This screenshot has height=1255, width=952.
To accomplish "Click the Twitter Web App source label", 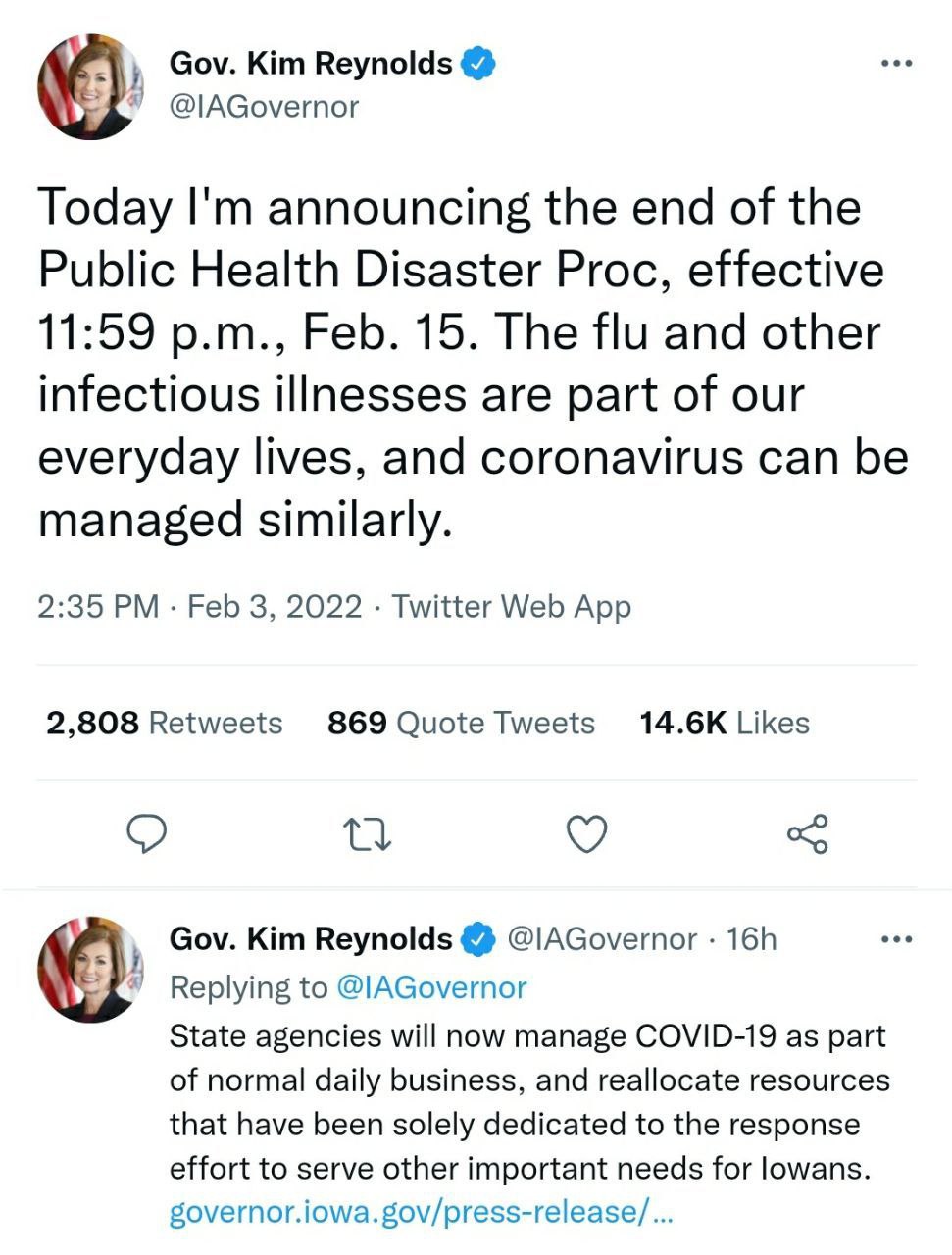I will click(x=512, y=606).
